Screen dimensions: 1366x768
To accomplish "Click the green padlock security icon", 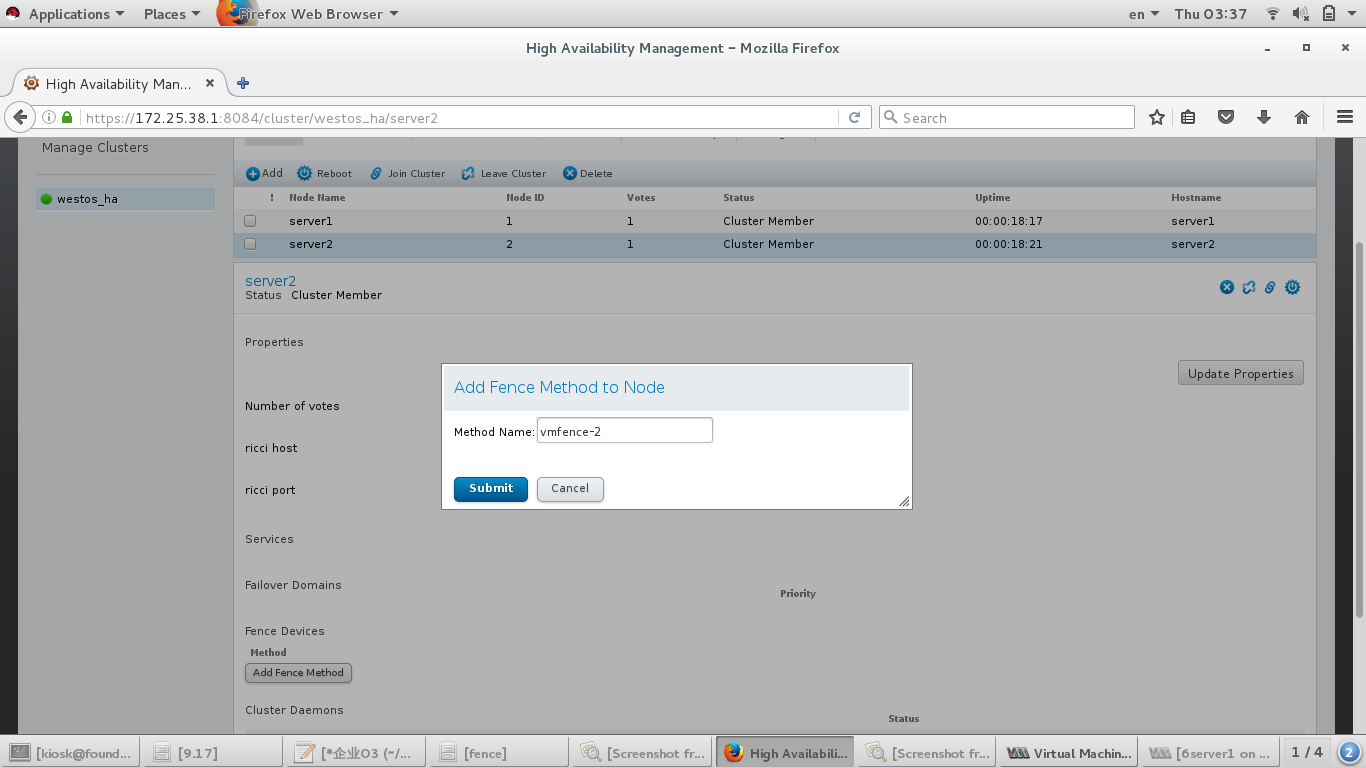I will click(67, 117).
